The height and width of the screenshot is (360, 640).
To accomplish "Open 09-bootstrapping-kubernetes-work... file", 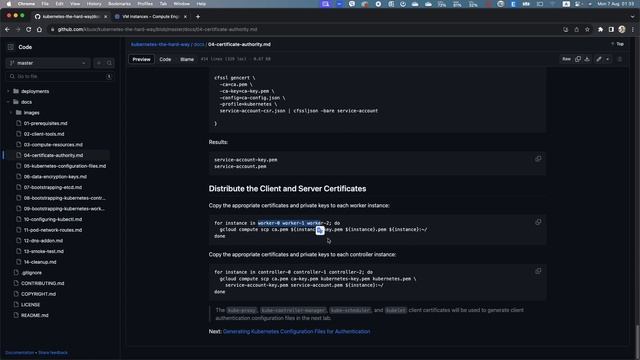I will 64,209.
